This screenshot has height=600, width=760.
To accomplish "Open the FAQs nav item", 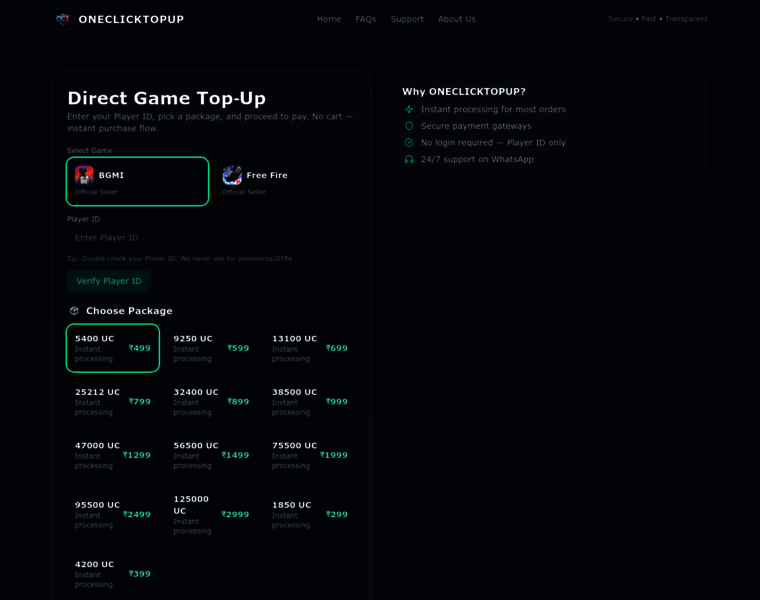I will tap(365, 19).
